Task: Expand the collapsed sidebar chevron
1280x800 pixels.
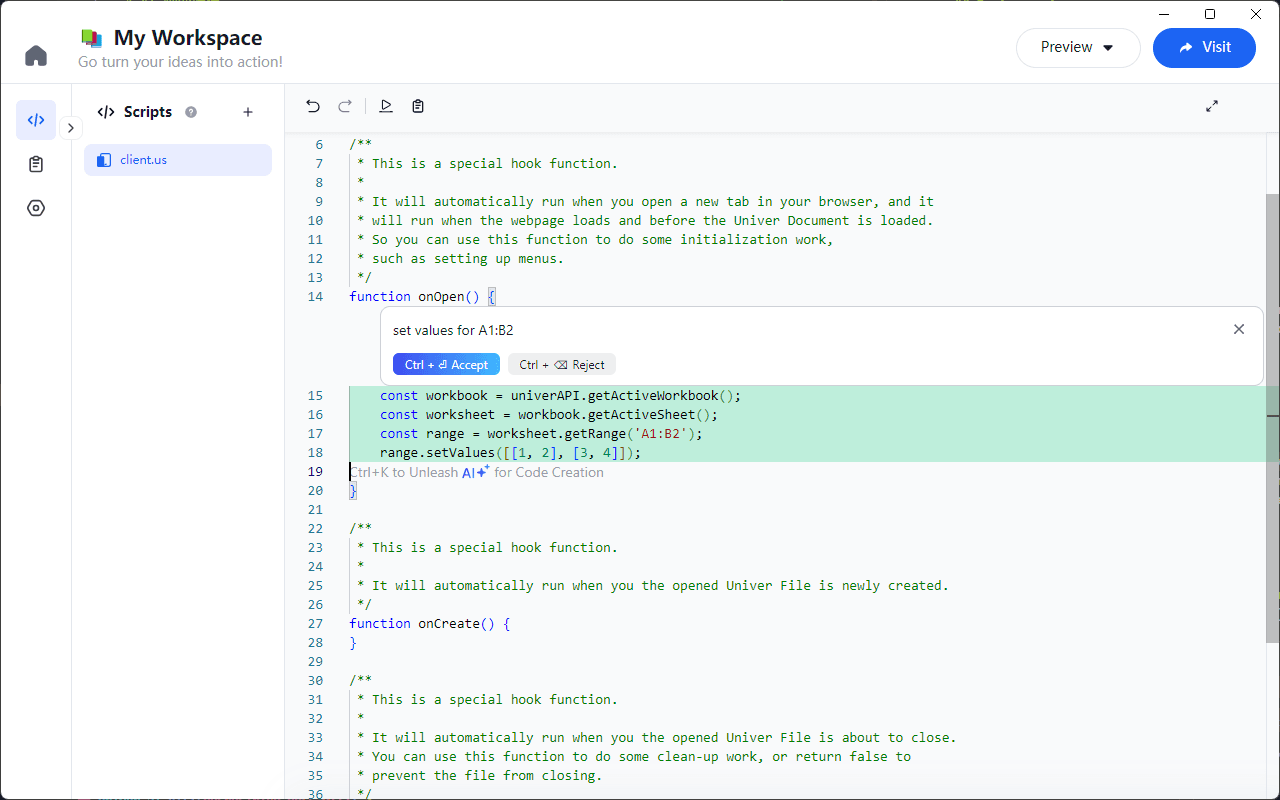Action: tap(70, 128)
